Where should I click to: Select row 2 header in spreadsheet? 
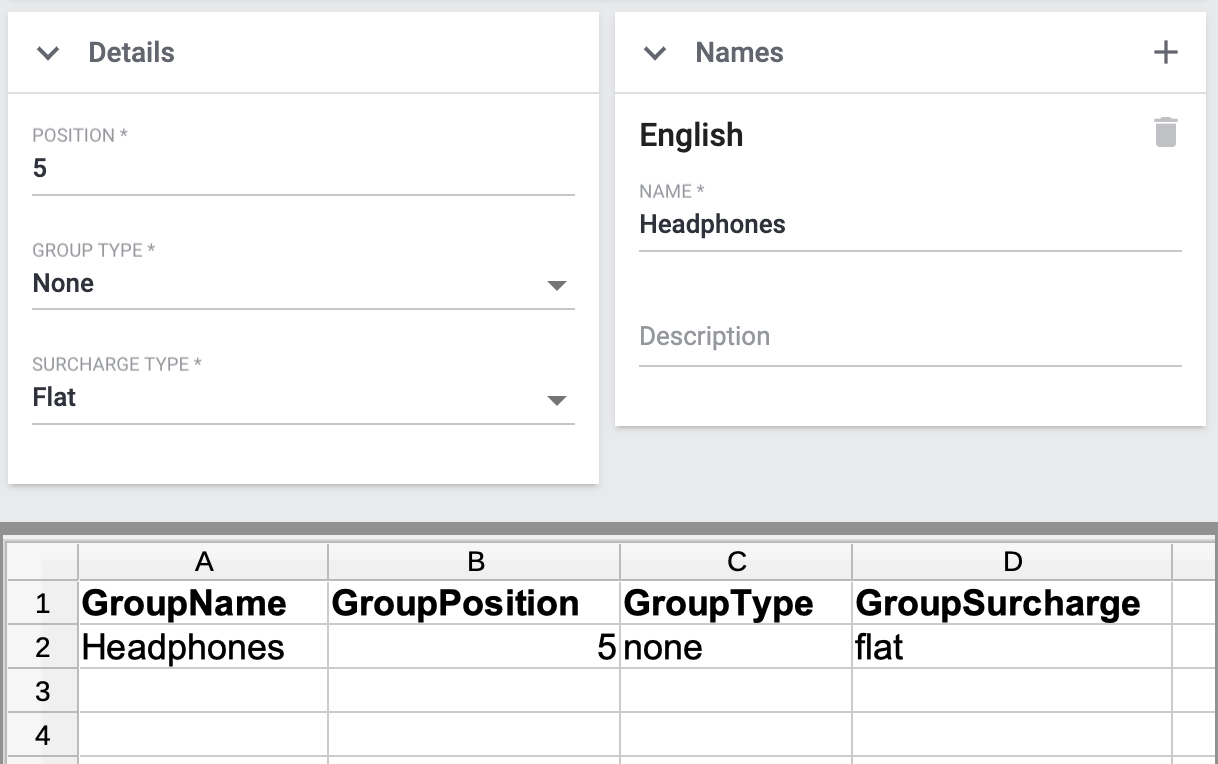coord(42,648)
